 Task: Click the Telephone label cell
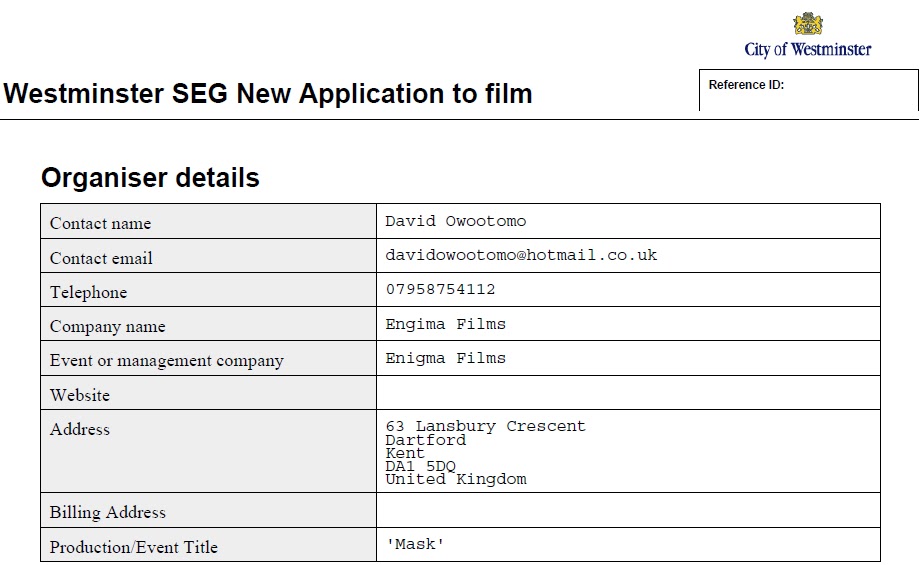pos(209,289)
